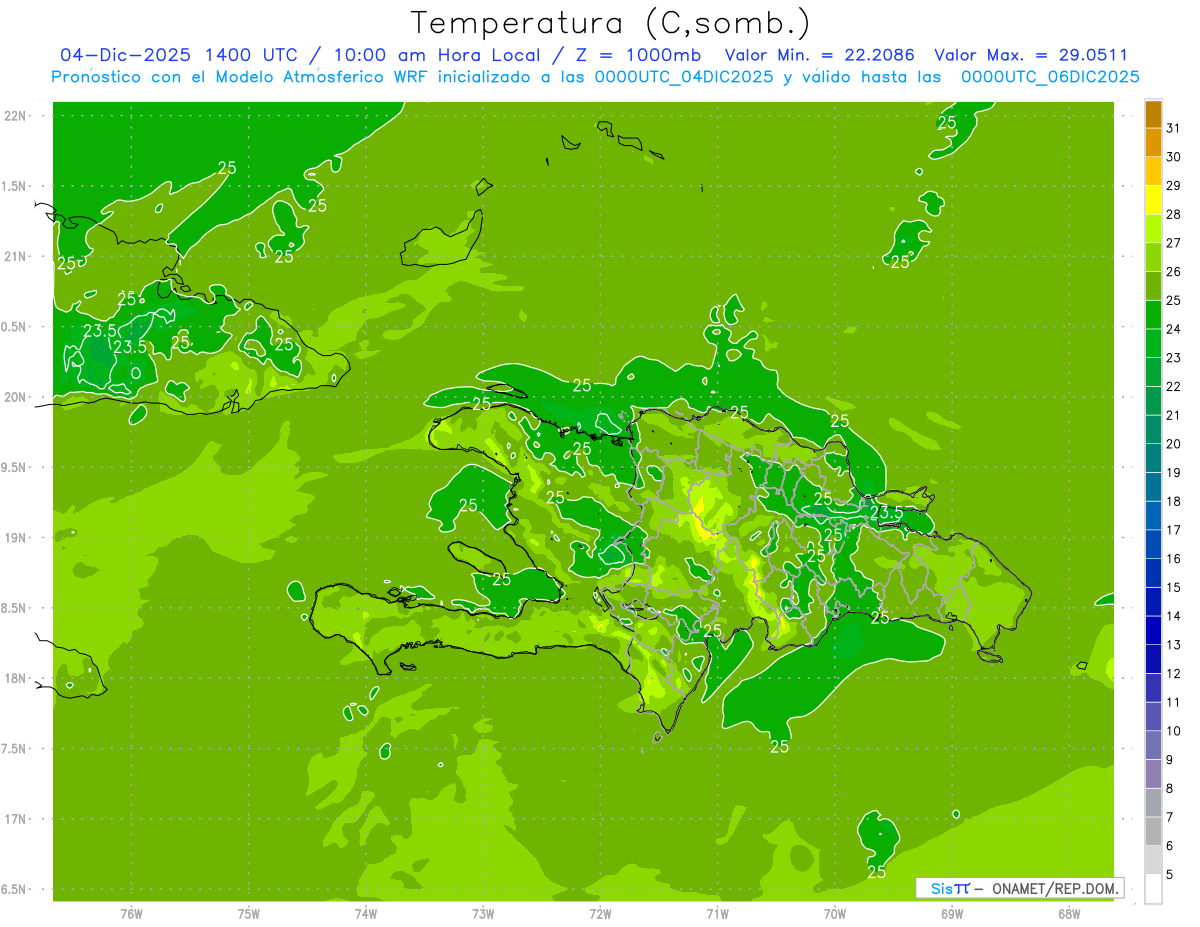Image resolution: width=1200 pixels, height=927 pixels.
Task: Pick the yellow swatch between 28 and 29
Action: coord(1153,200)
